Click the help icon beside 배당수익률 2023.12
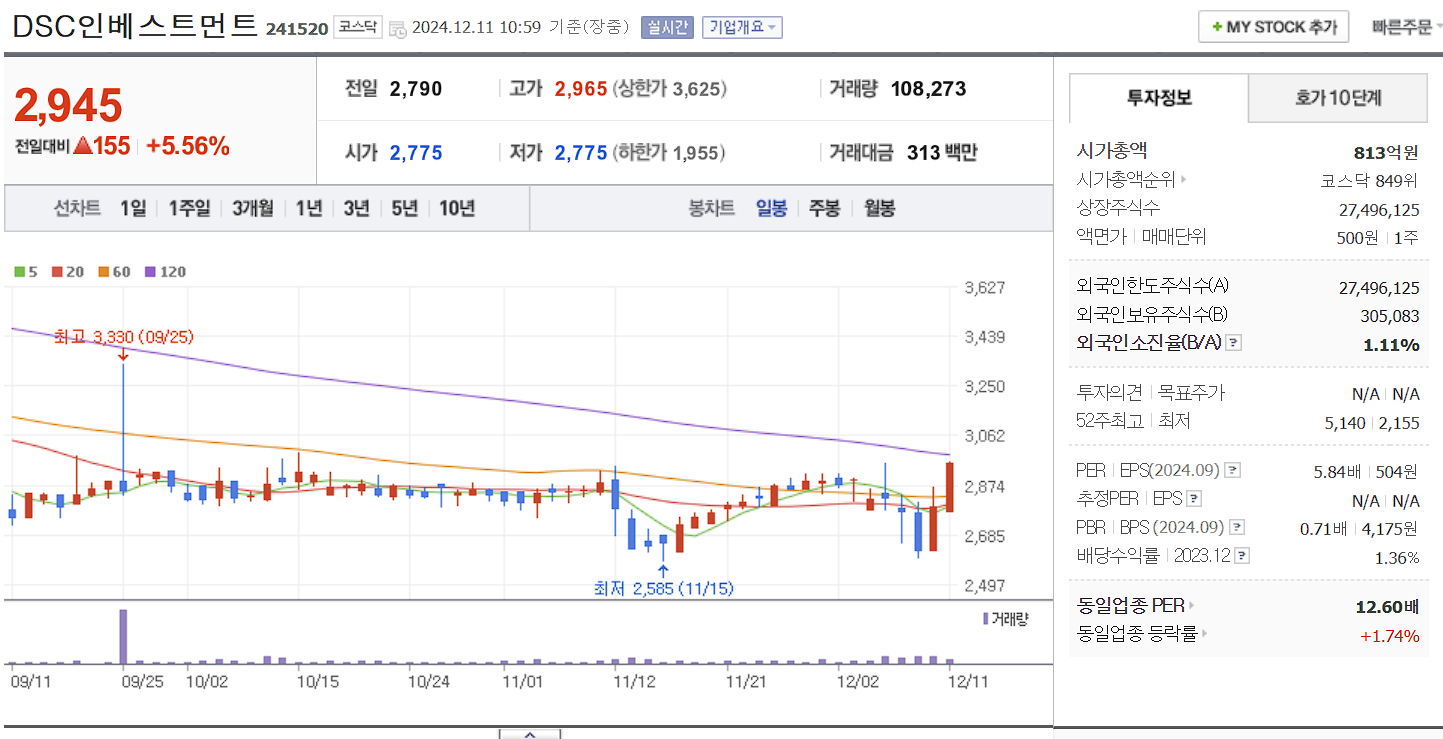The image size is (1443, 739). click(1244, 555)
